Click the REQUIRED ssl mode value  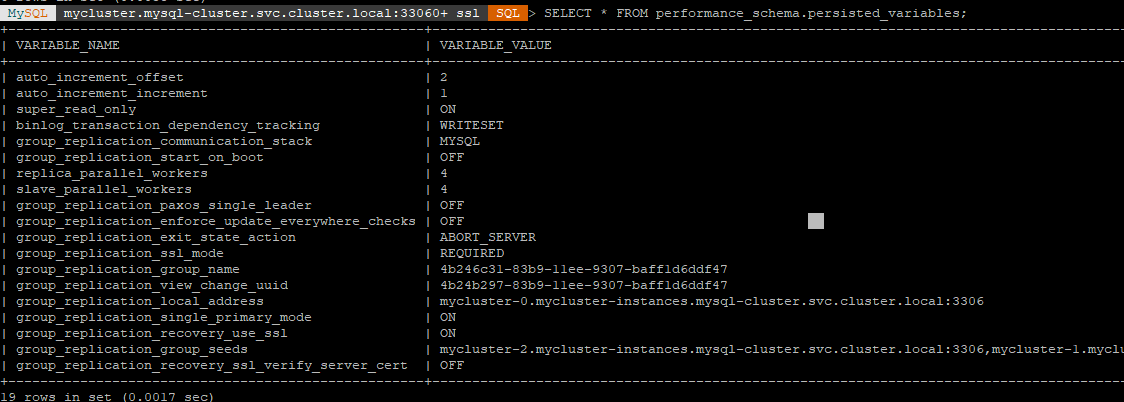tap(472, 253)
